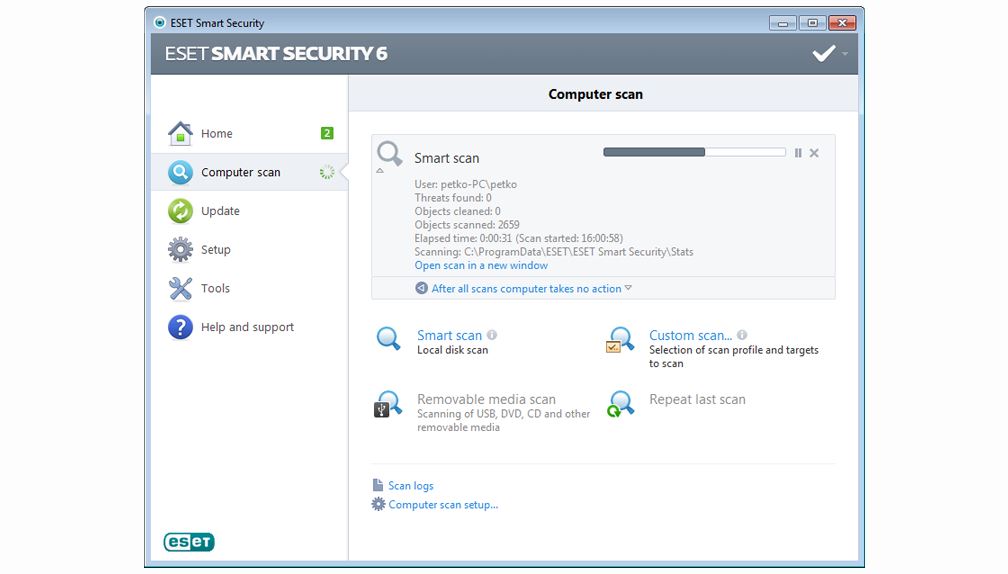
Task: Click the large magnifier icon of running scan
Action: 390,154
